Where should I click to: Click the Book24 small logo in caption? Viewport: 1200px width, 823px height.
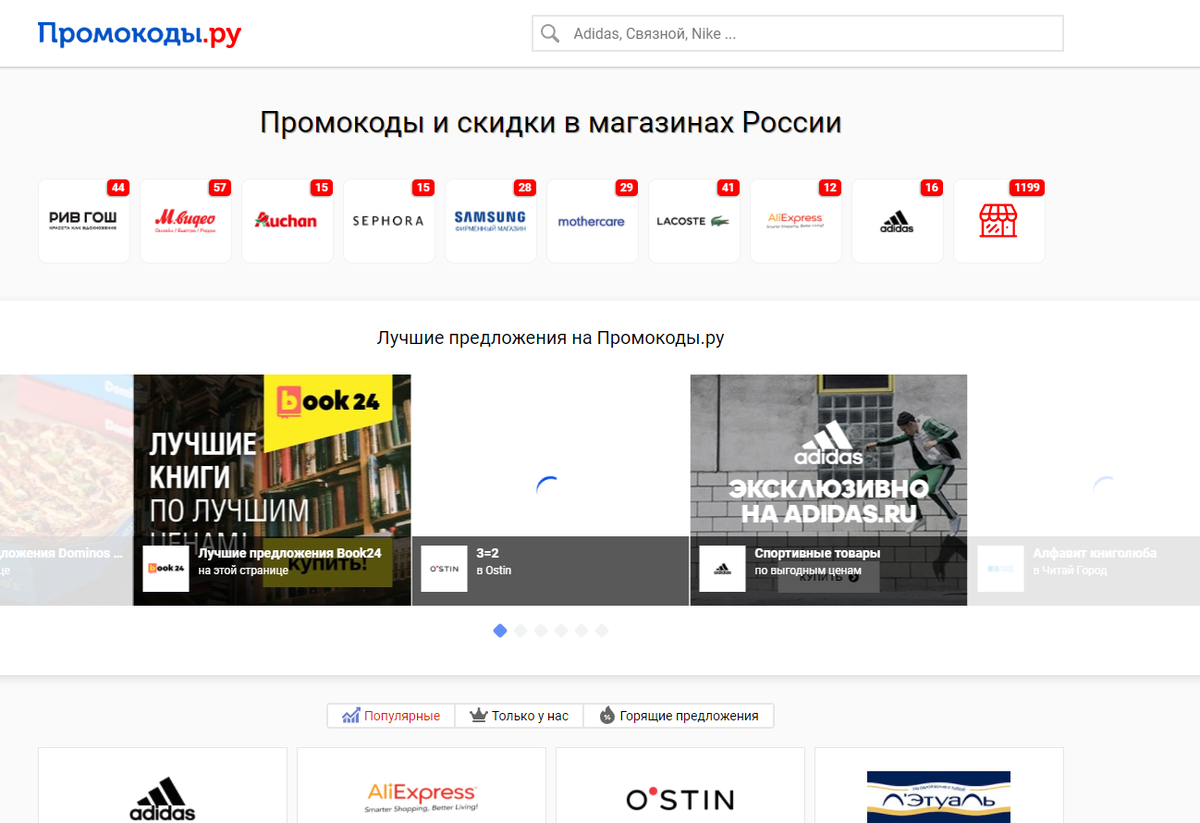click(166, 568)
